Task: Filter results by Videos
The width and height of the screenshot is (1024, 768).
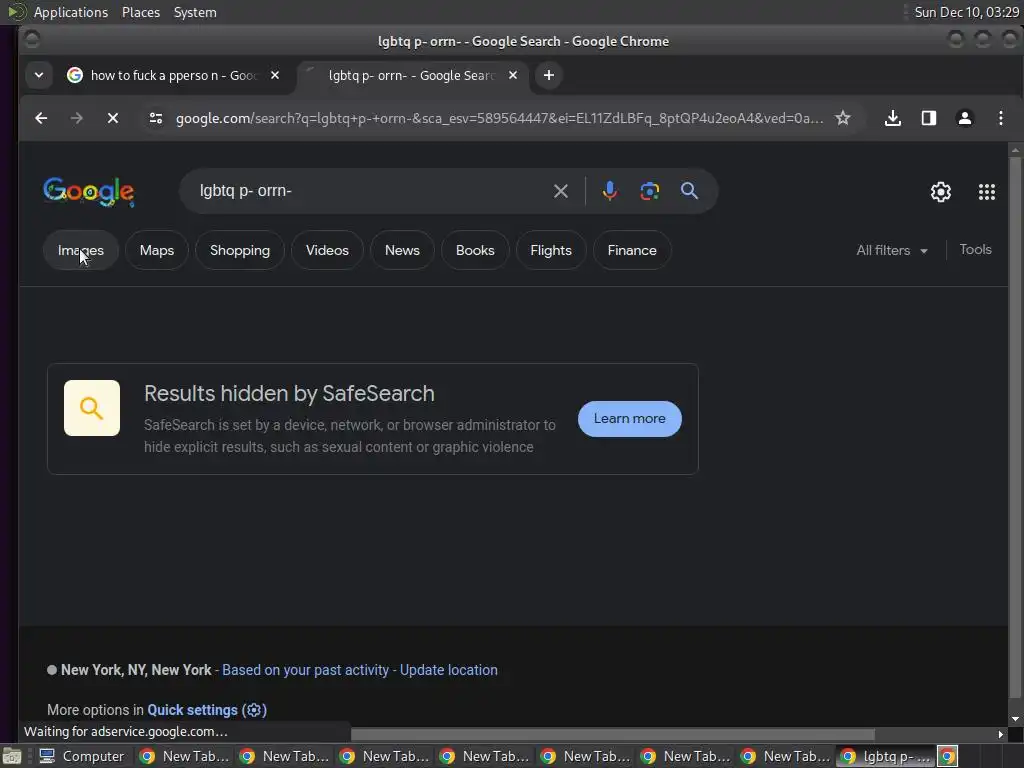Action: tap(327, 250)
